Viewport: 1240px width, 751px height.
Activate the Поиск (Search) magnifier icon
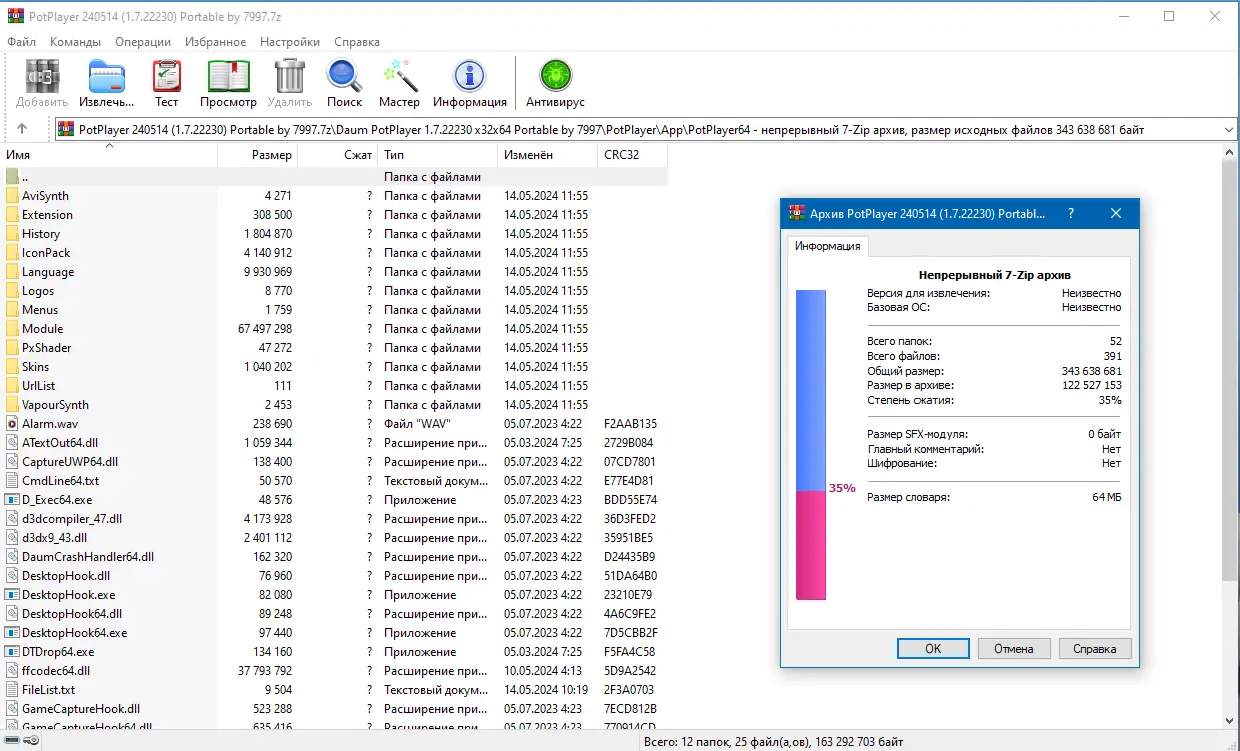344,78
